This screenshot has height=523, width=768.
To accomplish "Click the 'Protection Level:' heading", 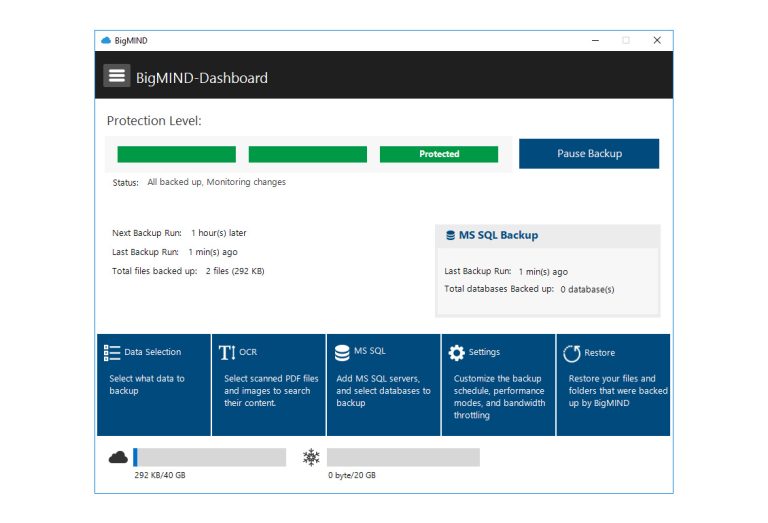I will 154,121.
